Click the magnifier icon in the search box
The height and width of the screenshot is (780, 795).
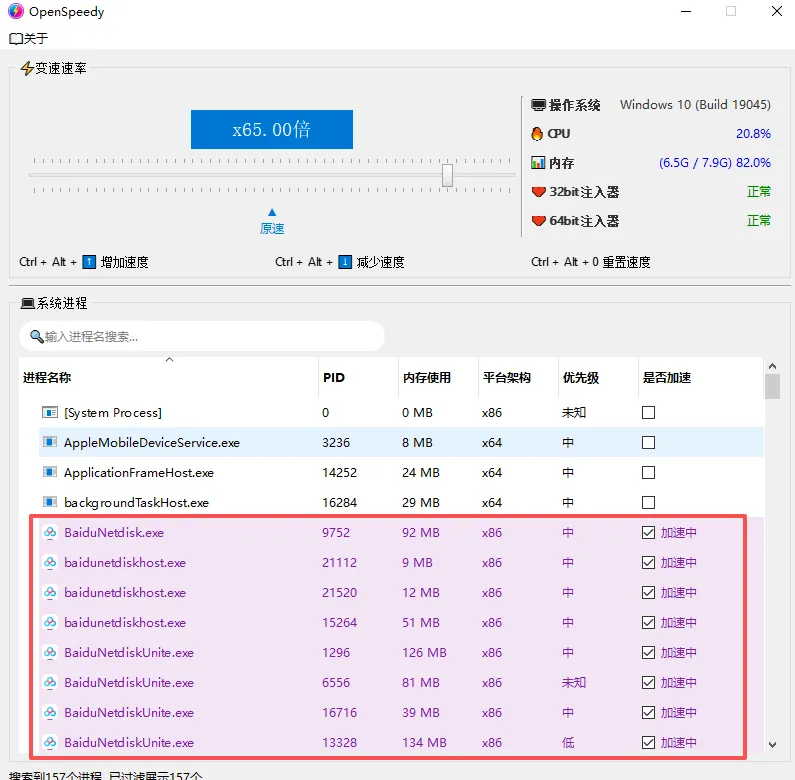(x=37, y=336)
